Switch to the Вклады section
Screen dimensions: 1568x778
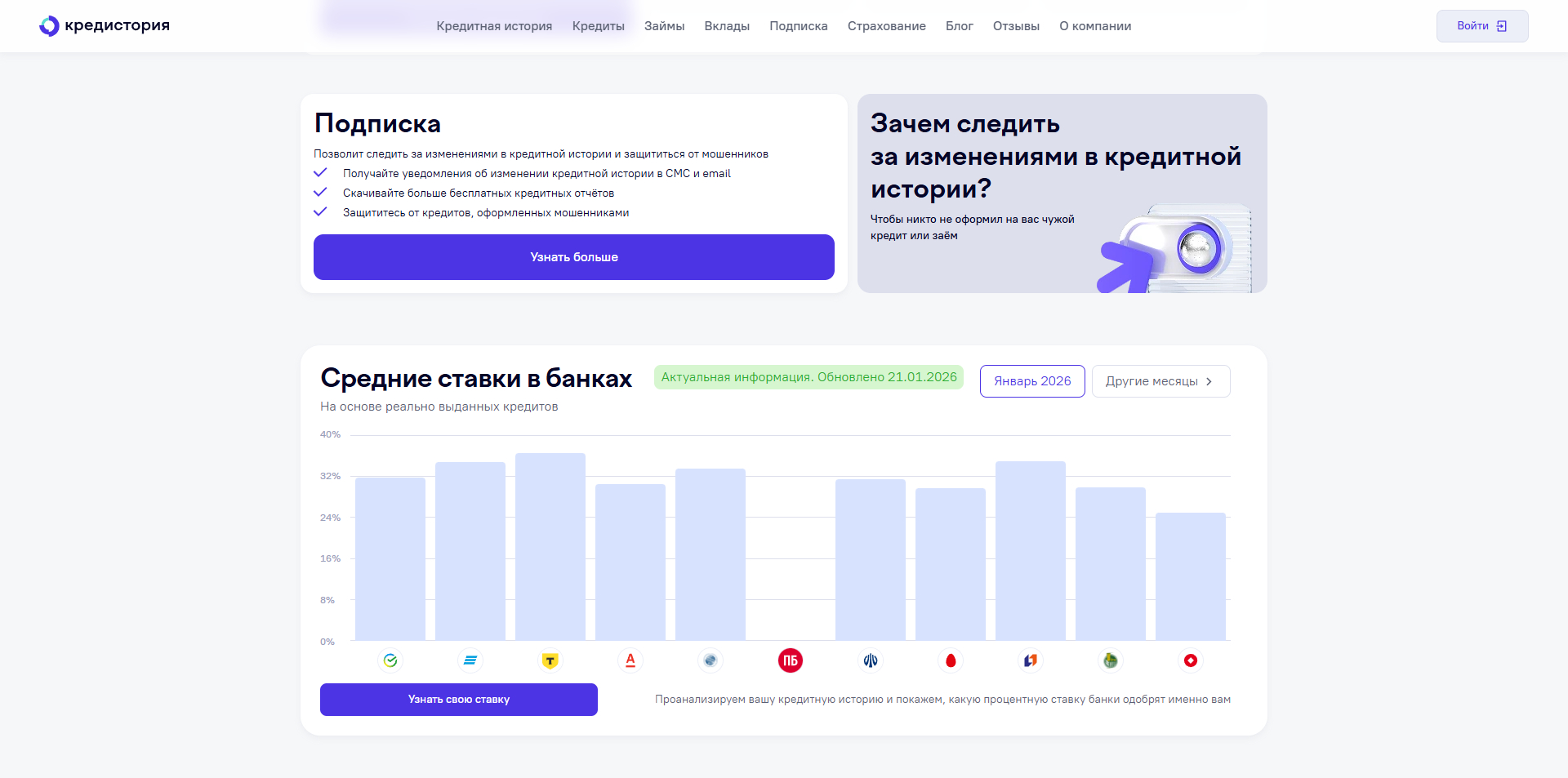(726, 25)
